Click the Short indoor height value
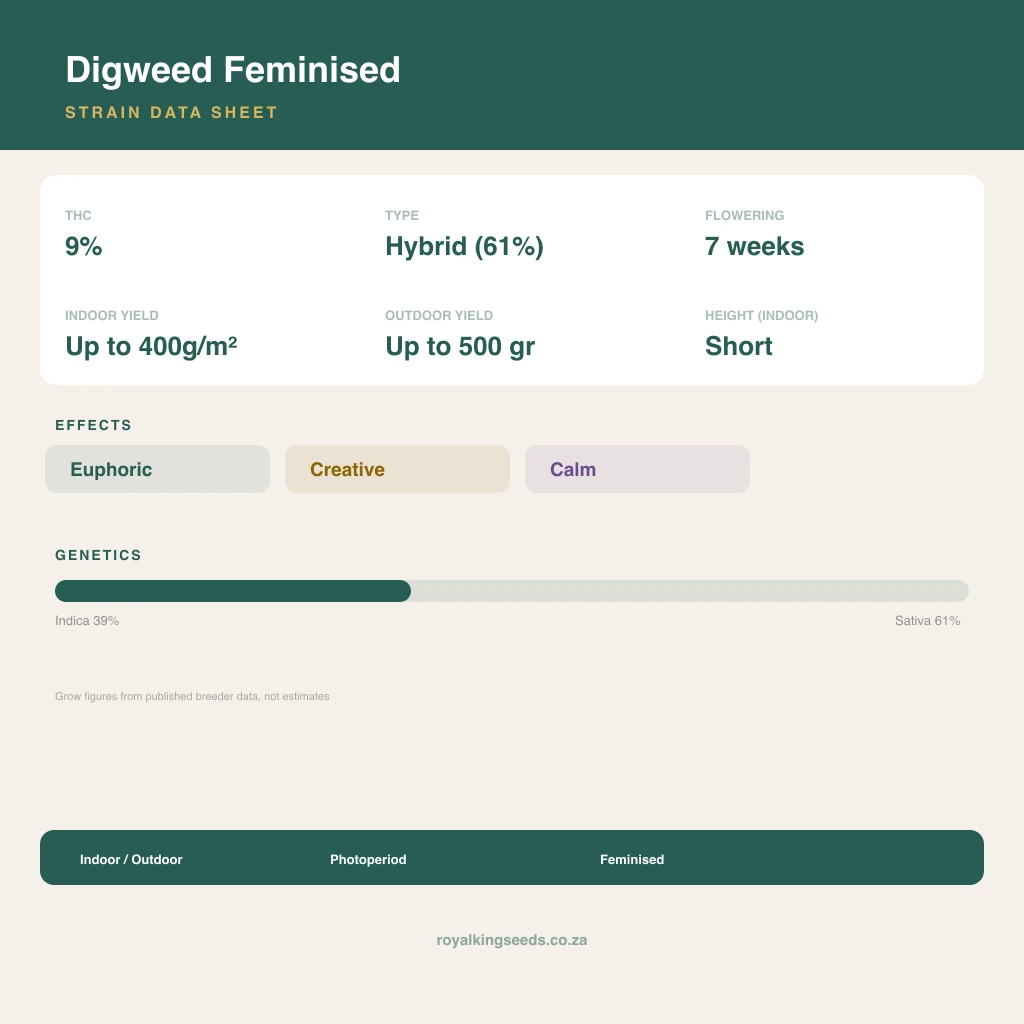The image size is (1024, 1024). [x=739, y=346]
